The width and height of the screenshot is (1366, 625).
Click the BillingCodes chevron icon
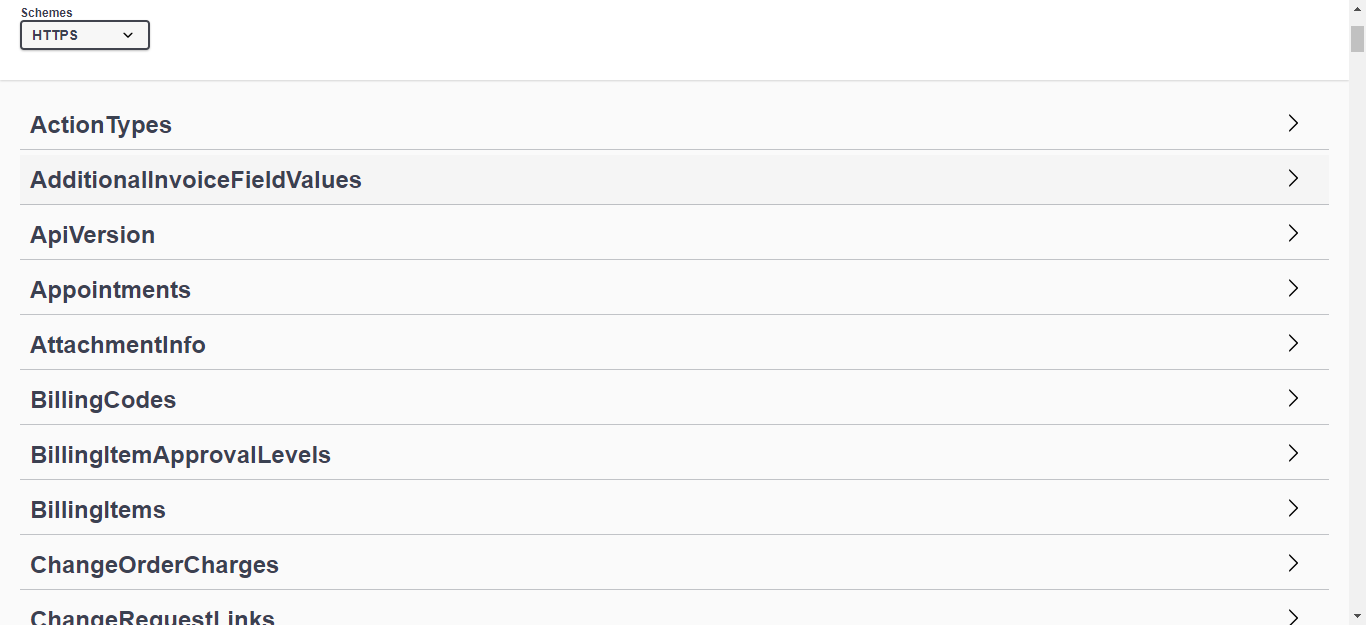pos(1293,399)
